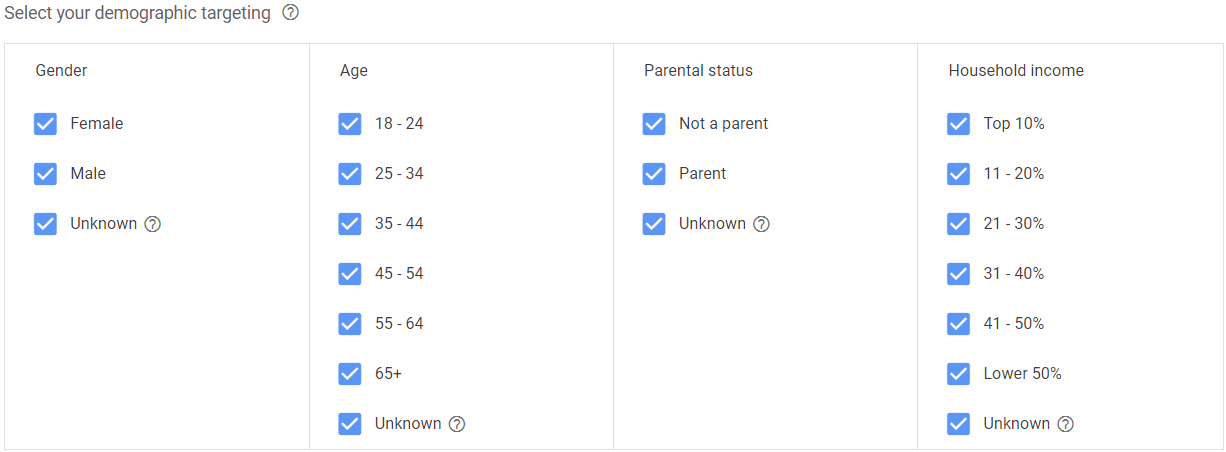Toggle the Parent status checkbox
The image size is (1226, 452).
point(654,174)
